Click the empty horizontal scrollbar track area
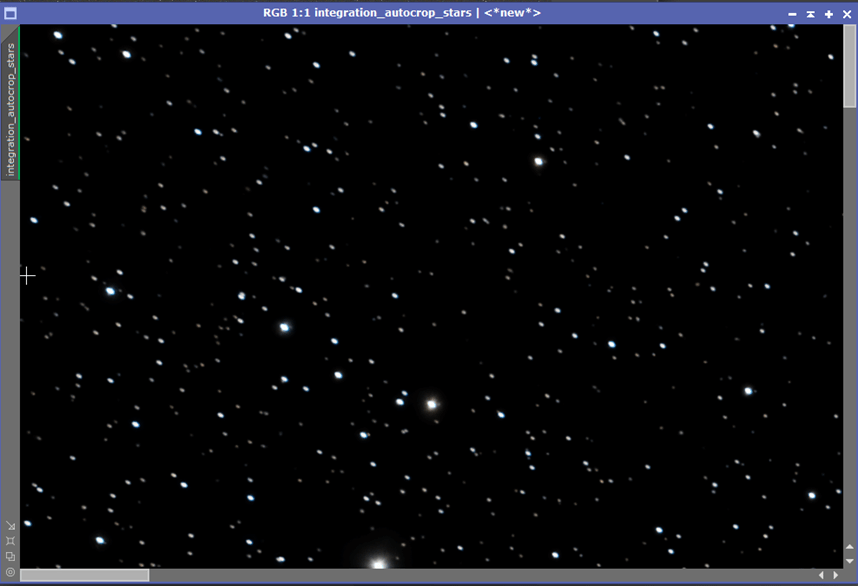 pyautogui.click(x=482, y=575)
